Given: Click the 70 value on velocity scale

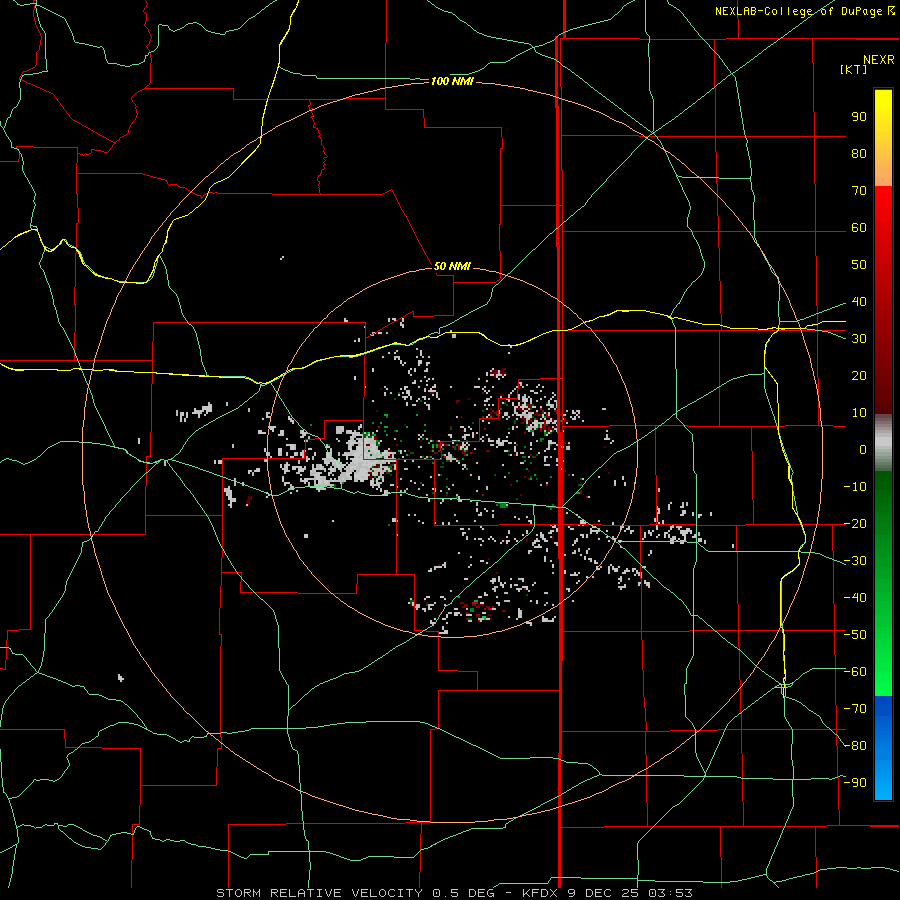Looking at the screenshot, I should (859, 191).
